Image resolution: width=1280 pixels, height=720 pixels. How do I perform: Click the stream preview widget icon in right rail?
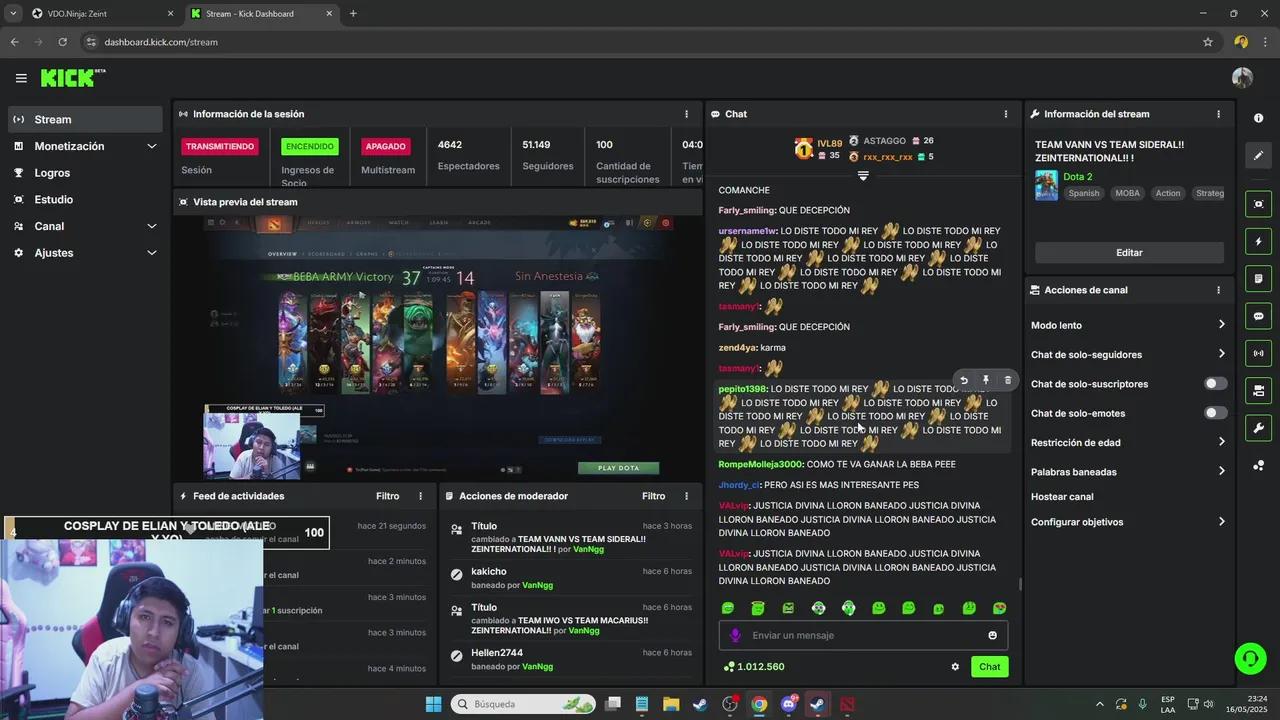(x=1258, y=204)
